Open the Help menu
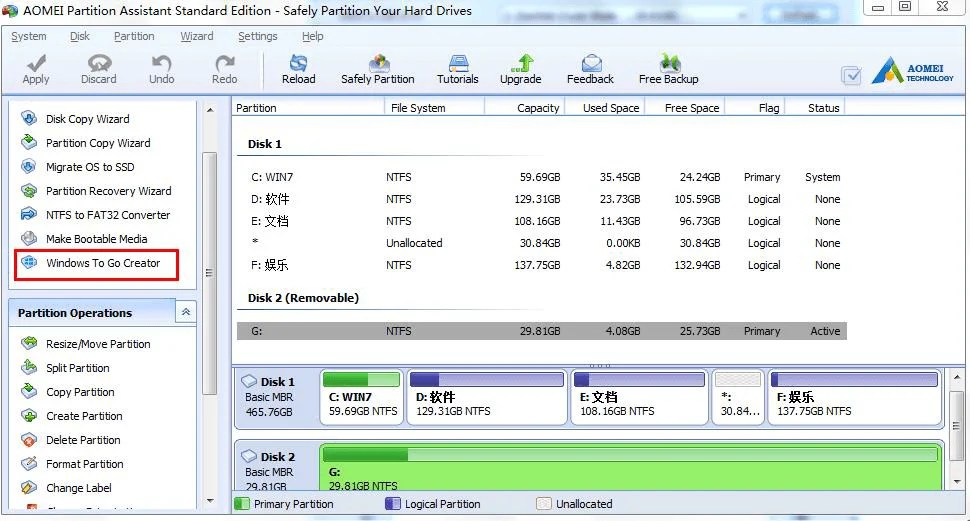 (x=312, y=37)
